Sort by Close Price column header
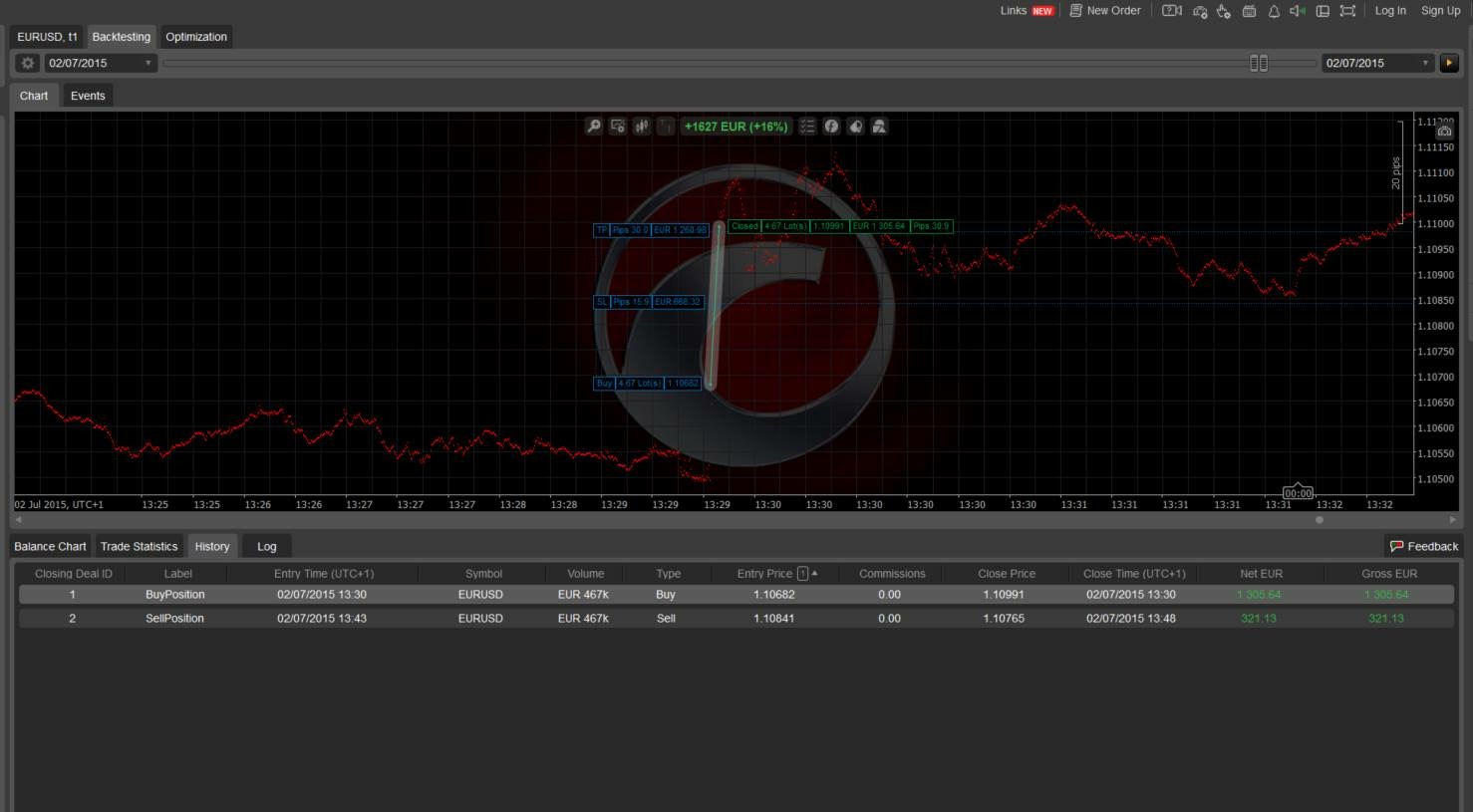This screenshot has width=1473, height=812. [x=1007, y=574]
